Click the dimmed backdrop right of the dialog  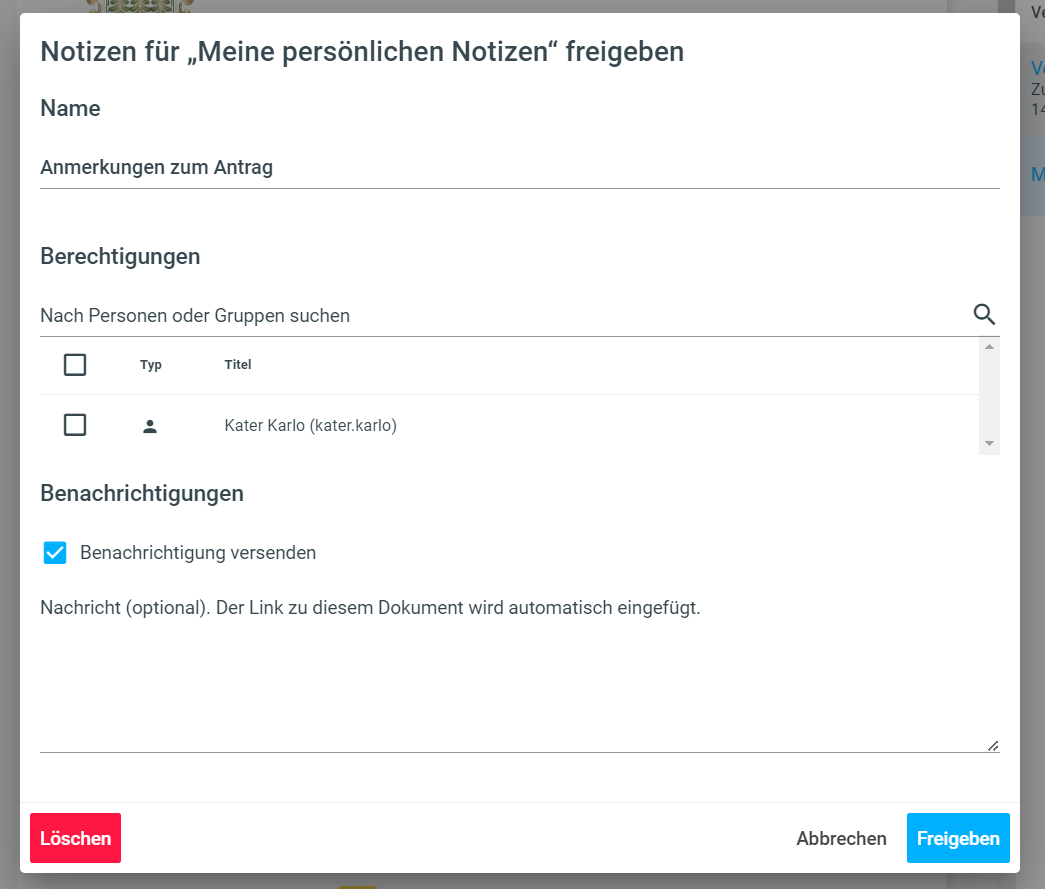pyautogui.click(x=1032, y=500)
